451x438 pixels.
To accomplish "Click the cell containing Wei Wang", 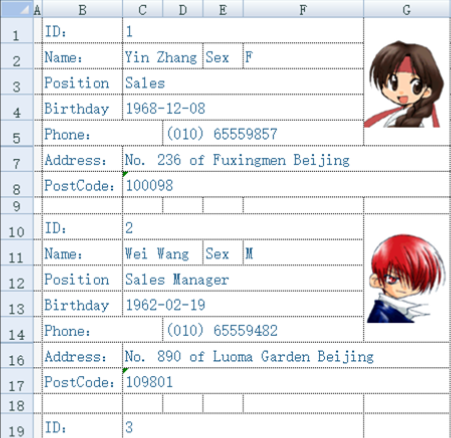I will (x=163, y=253).
